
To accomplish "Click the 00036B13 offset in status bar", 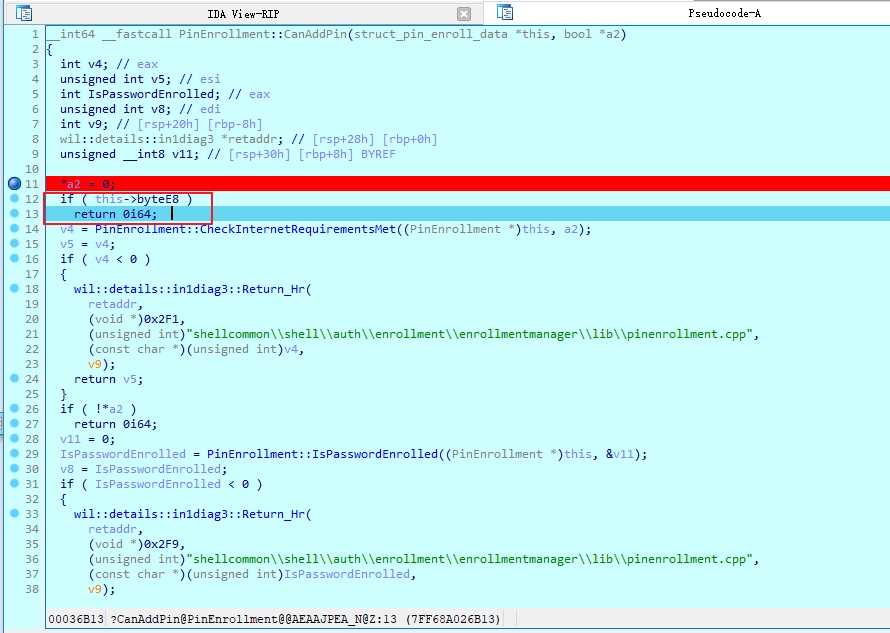I will coord(76,618).
